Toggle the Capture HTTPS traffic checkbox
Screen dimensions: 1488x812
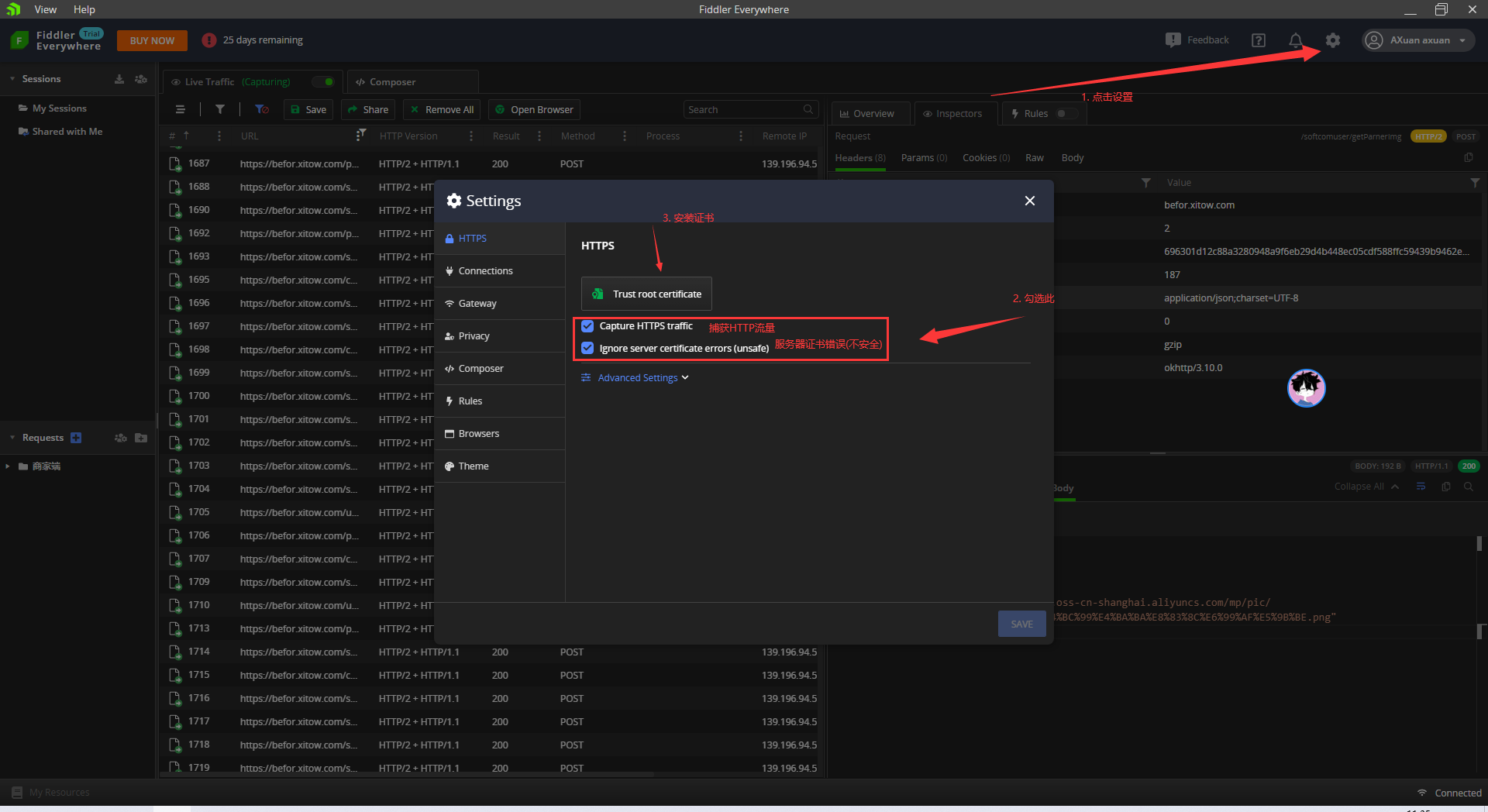coord(587,326)
